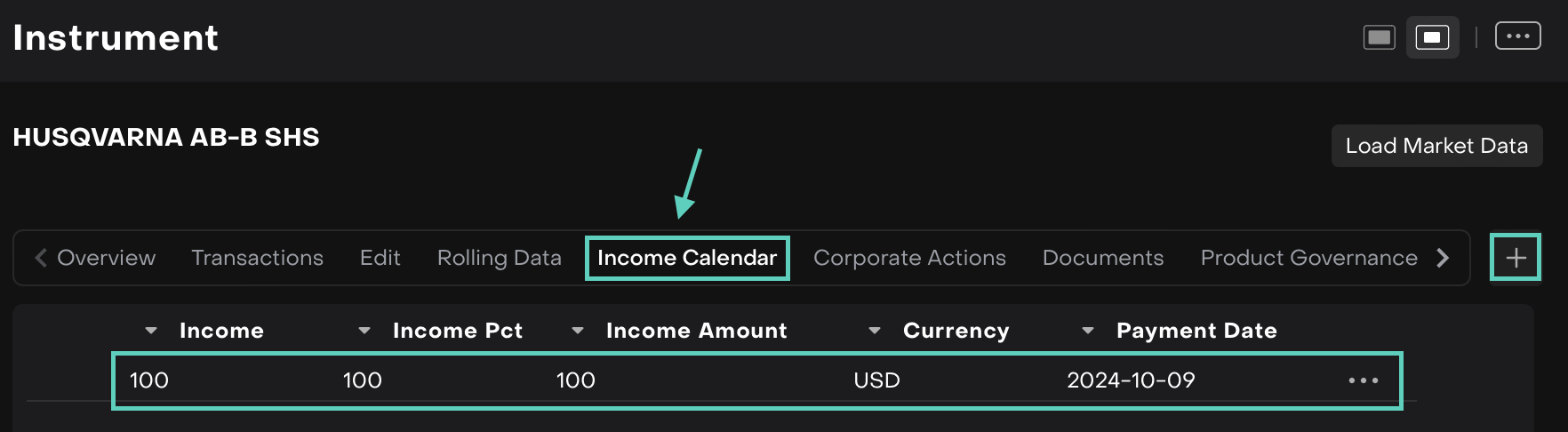Expand the Currency column dropdown arrow

tap(875, 331)
